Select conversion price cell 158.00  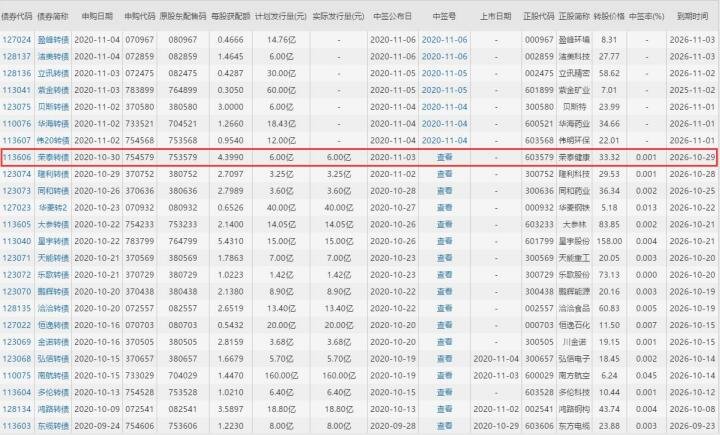tap(609, 241)
